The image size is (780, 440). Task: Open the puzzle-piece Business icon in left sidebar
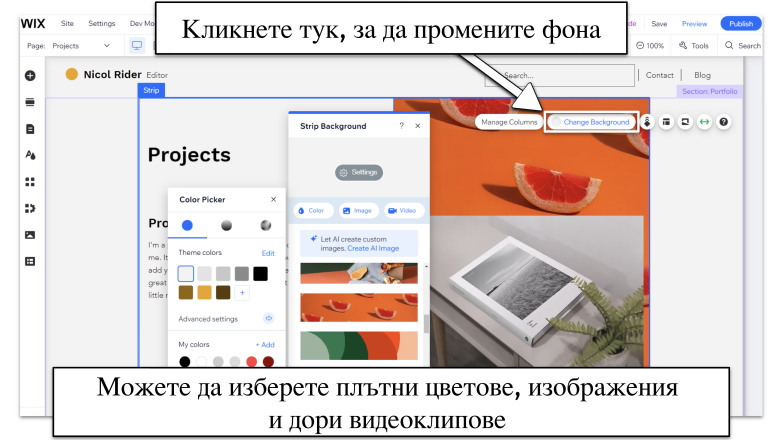(30, 208)
